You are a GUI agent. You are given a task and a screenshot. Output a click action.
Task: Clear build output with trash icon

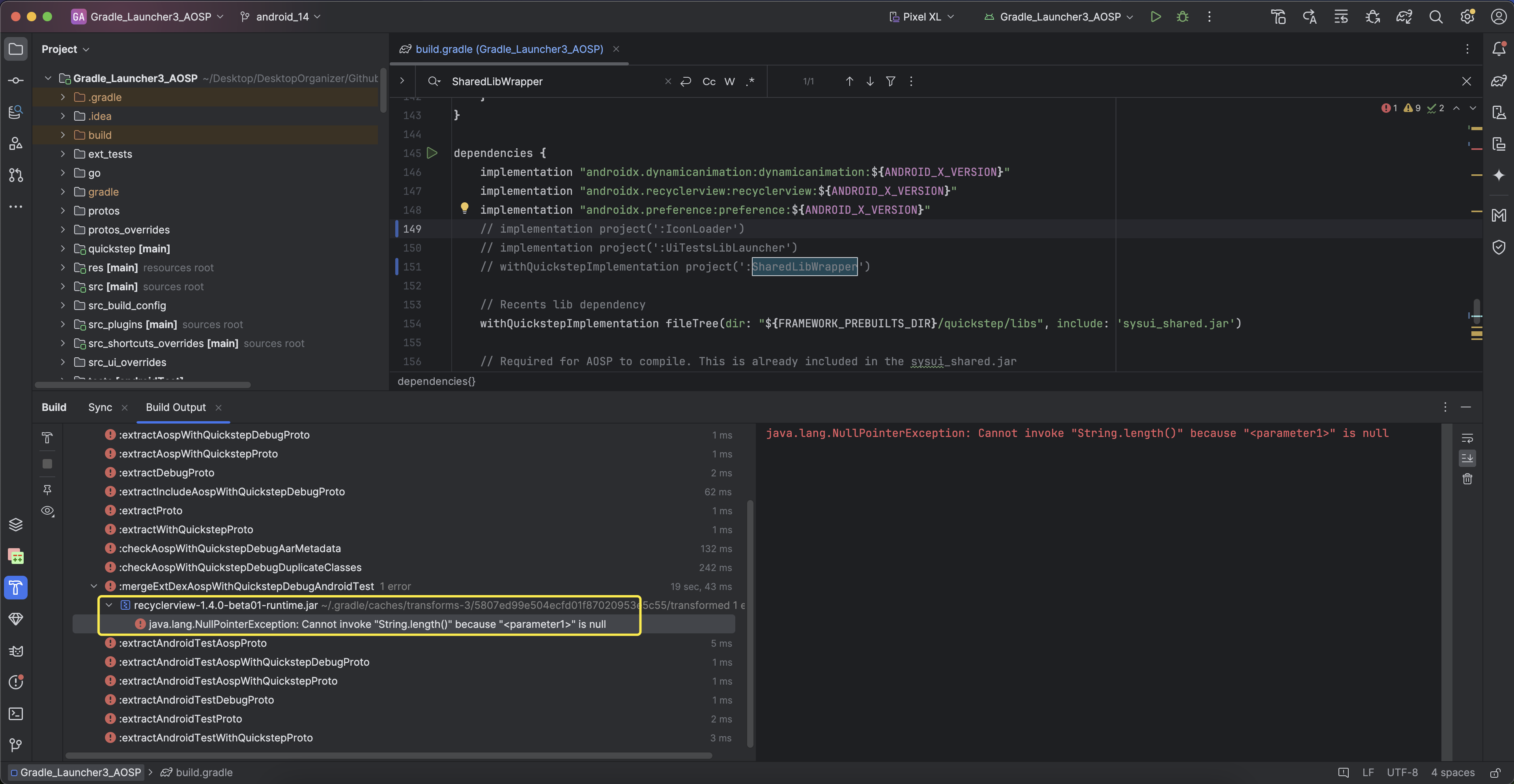coord(1467,479)
